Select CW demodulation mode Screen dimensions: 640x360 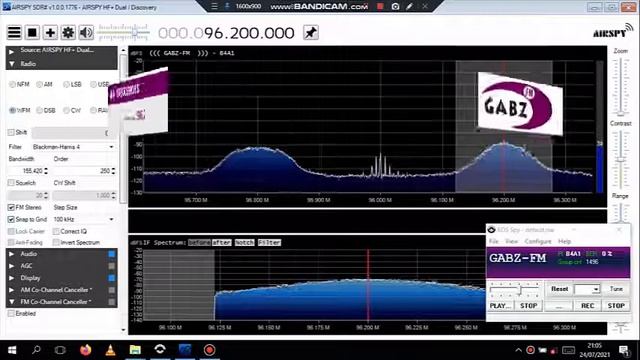pyautogui.click(x=67, y=110)
